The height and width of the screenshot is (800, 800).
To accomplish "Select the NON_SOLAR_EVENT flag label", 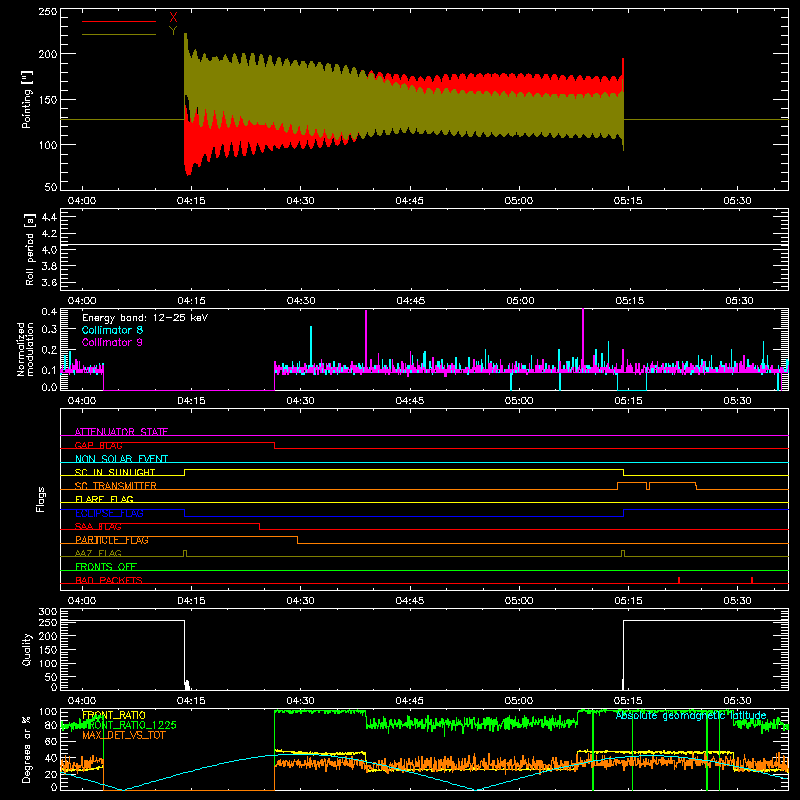I will [x=121, y=459].
